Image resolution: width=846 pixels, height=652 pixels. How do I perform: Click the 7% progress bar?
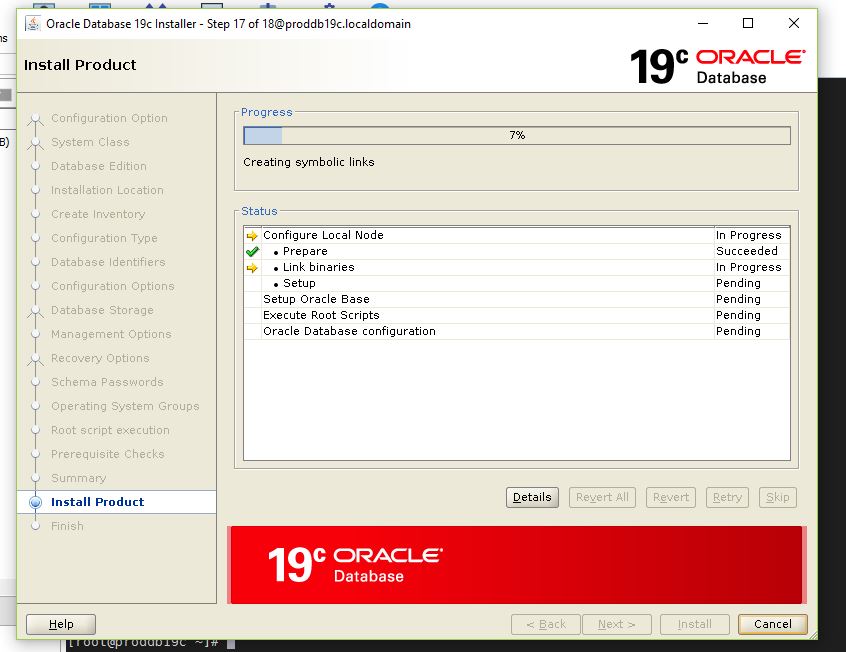coord(515,134)
